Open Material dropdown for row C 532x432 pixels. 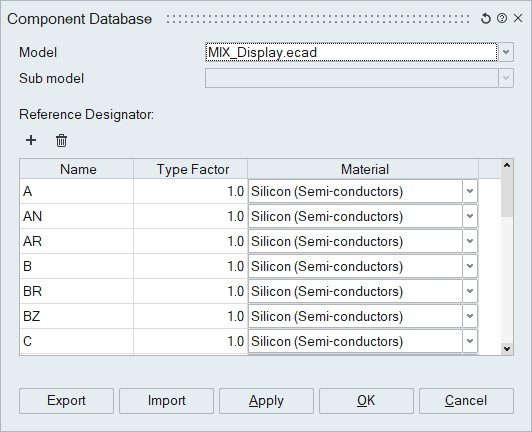[x=470, y=341]
